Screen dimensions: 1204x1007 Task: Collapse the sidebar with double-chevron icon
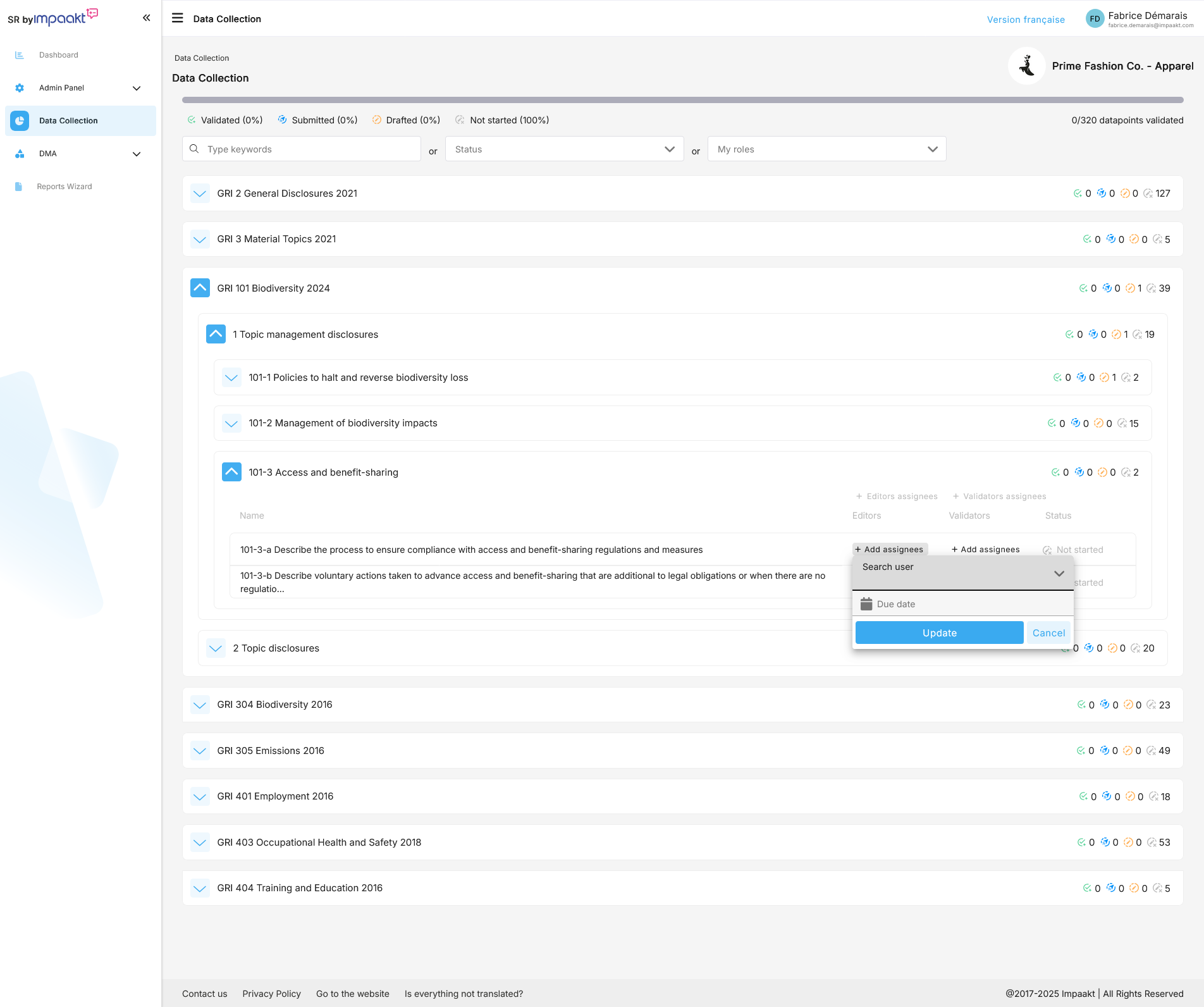point(146,18)
